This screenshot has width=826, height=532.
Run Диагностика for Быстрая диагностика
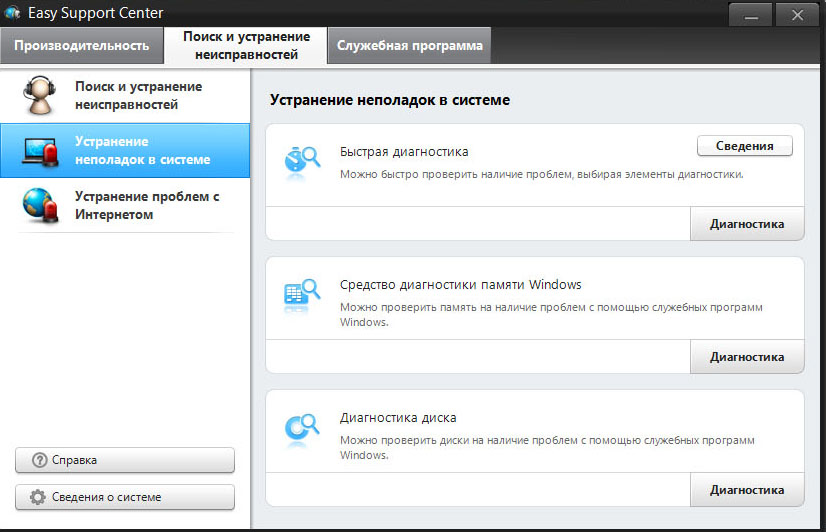[747, 224]
